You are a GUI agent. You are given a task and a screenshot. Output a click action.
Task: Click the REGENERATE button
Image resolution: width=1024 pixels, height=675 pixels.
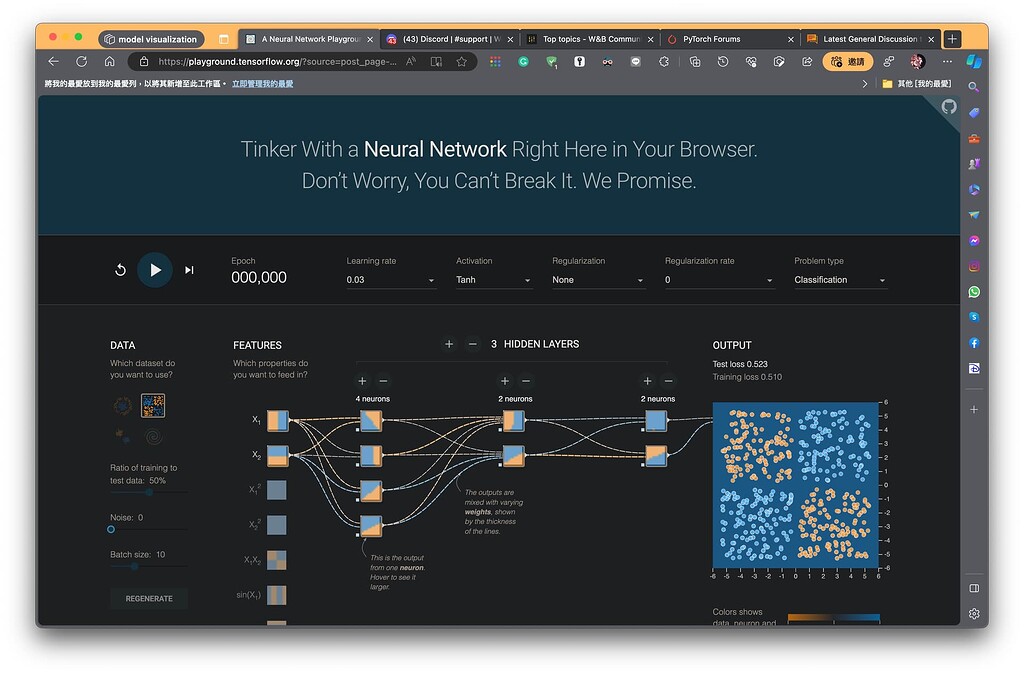click(x=149, y=598)
